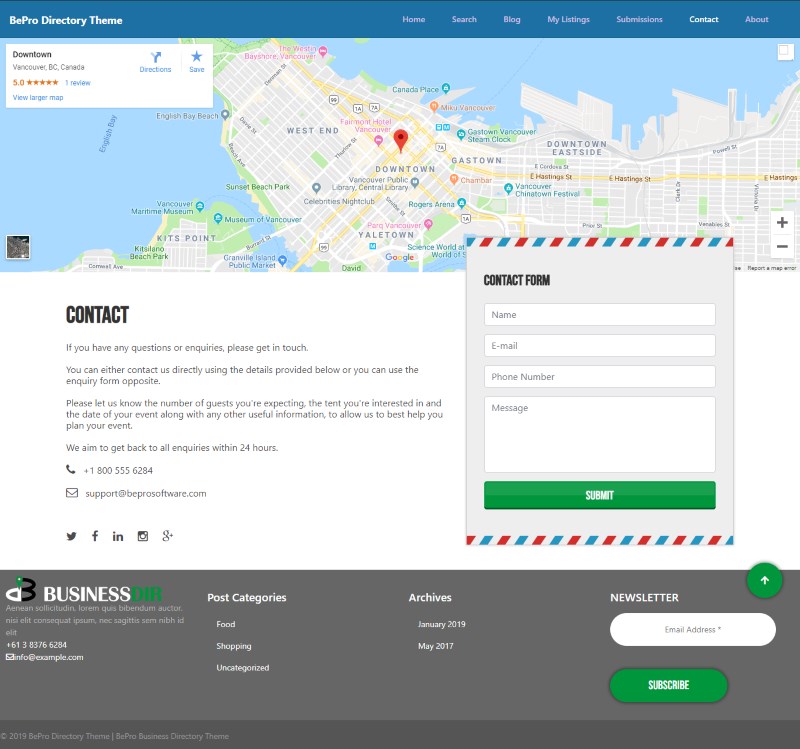Click the green scroll-to-top arrow button

click(x=764, y=580)
